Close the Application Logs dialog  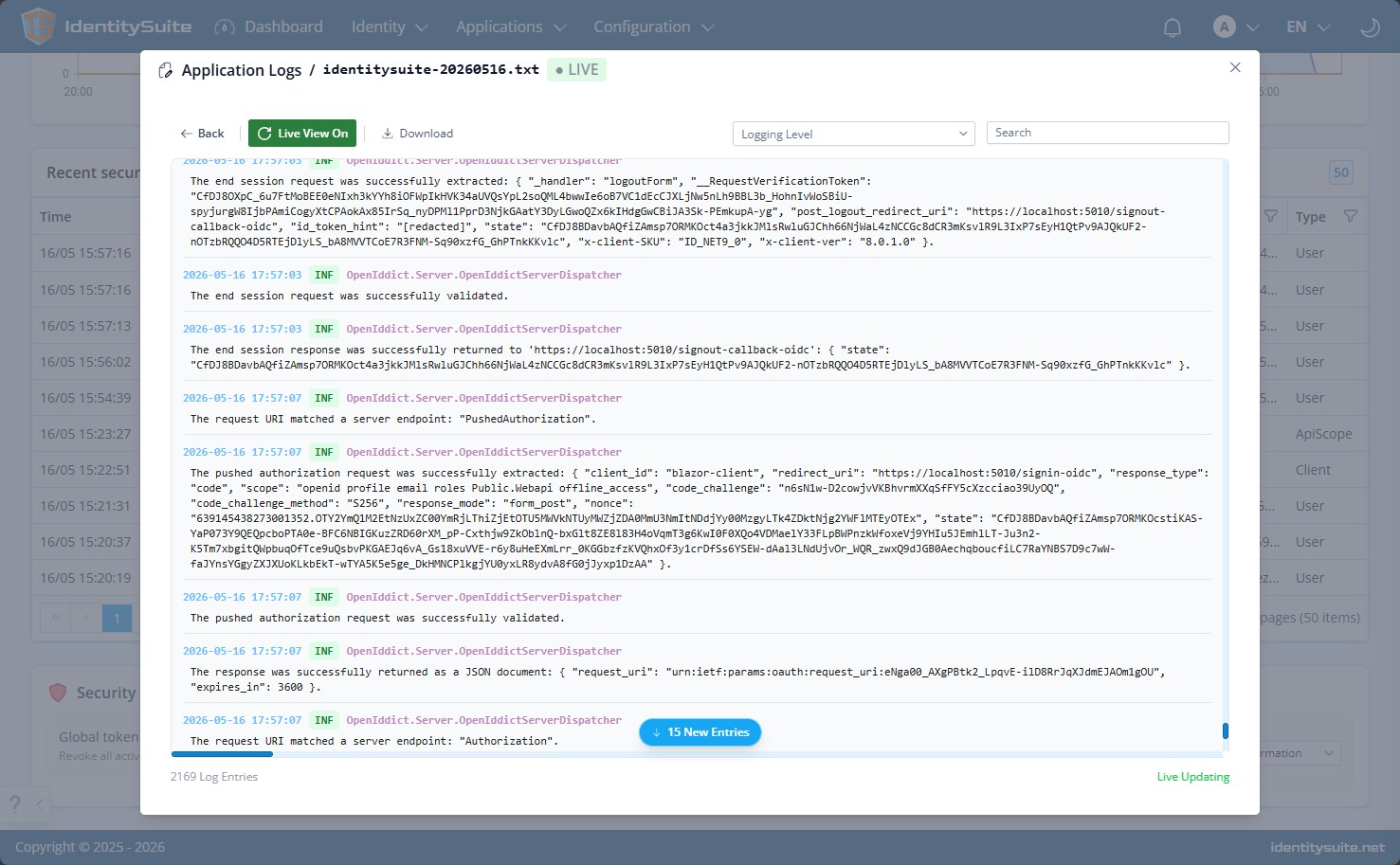(x=1235, y=67)
